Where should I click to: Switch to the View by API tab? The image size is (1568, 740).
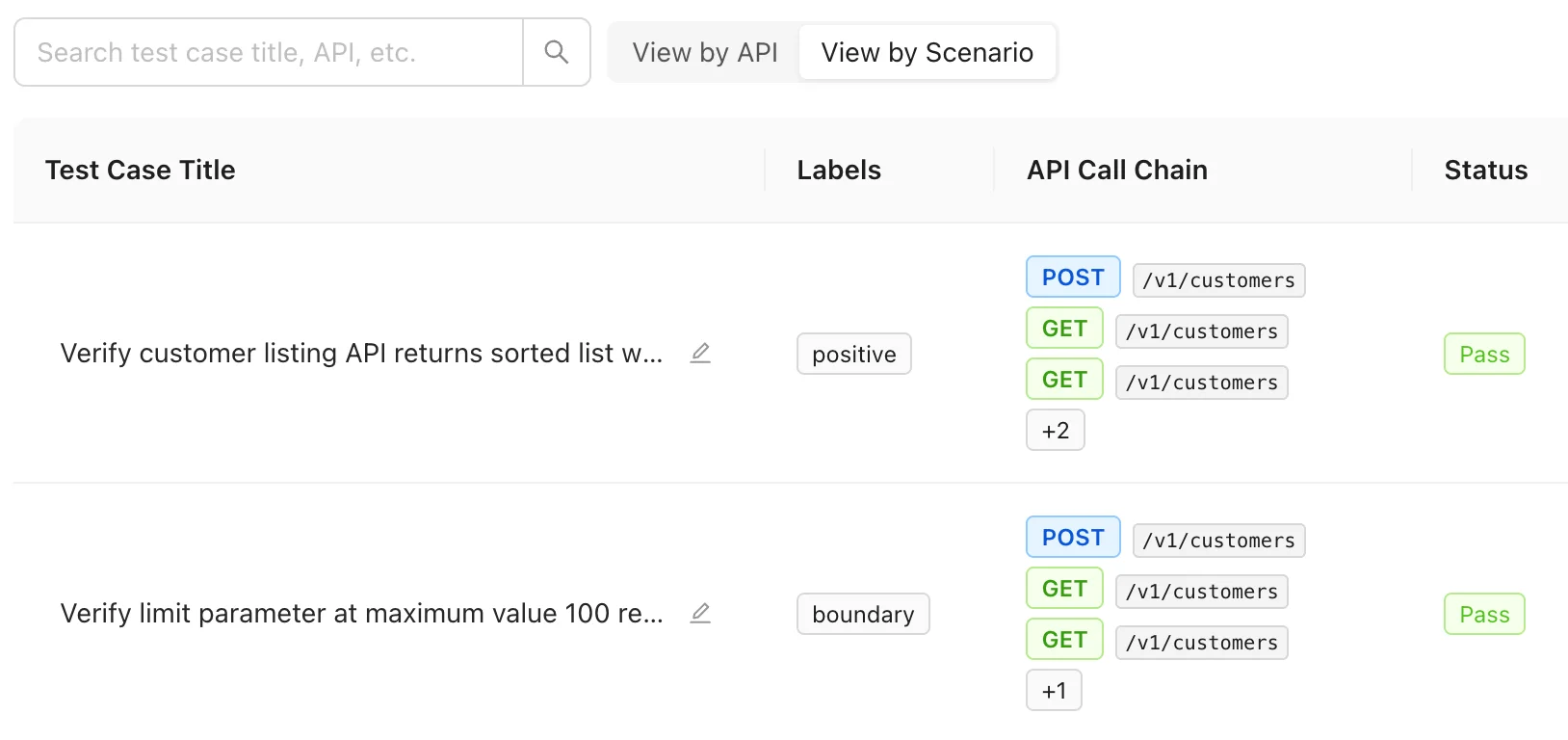pos(704,52)
